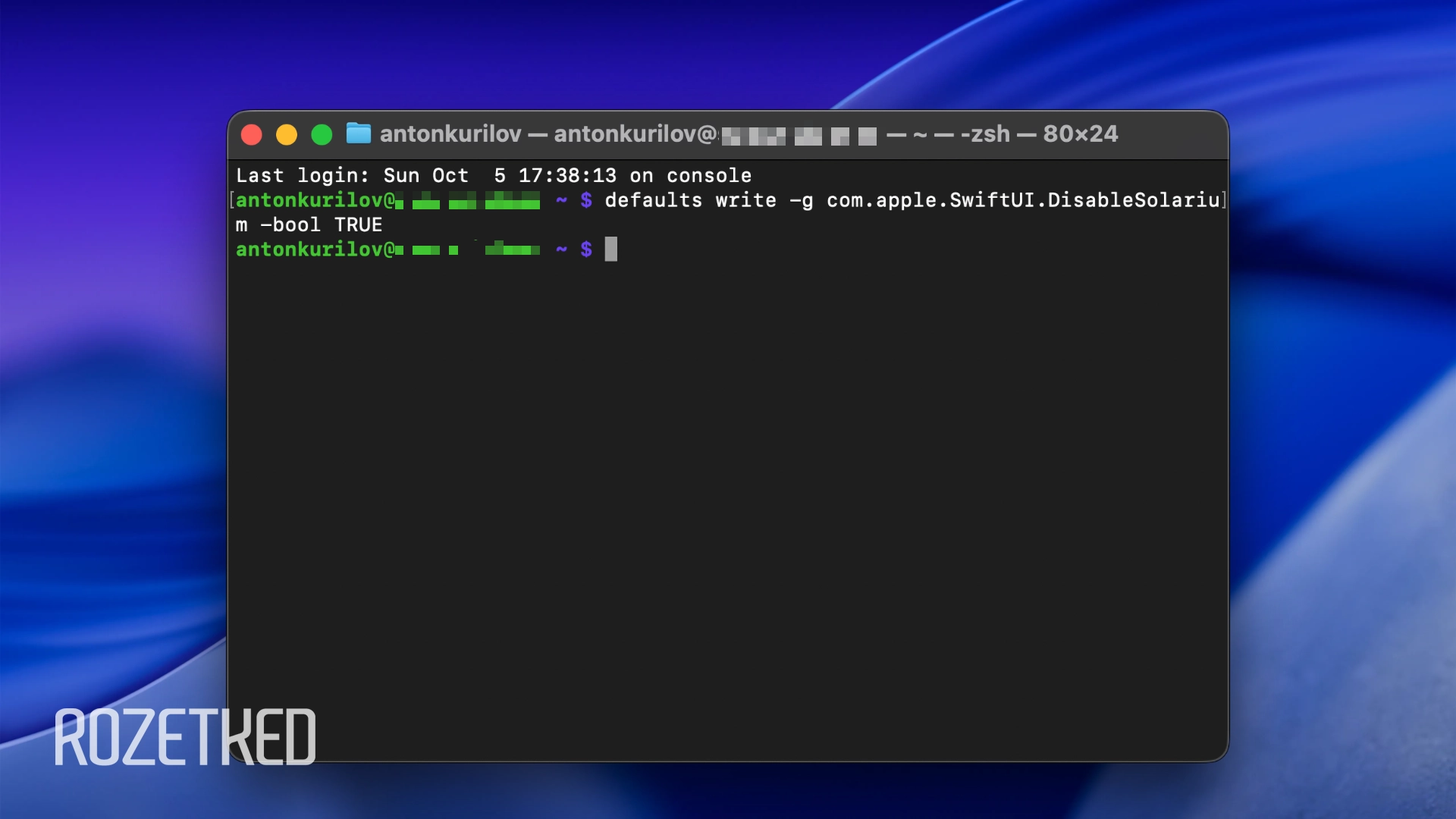Click 'com.apple.SwiftUI.DisableSolariu' key text
Screen dimensions: 1456x819
[x=1022, y=200]
